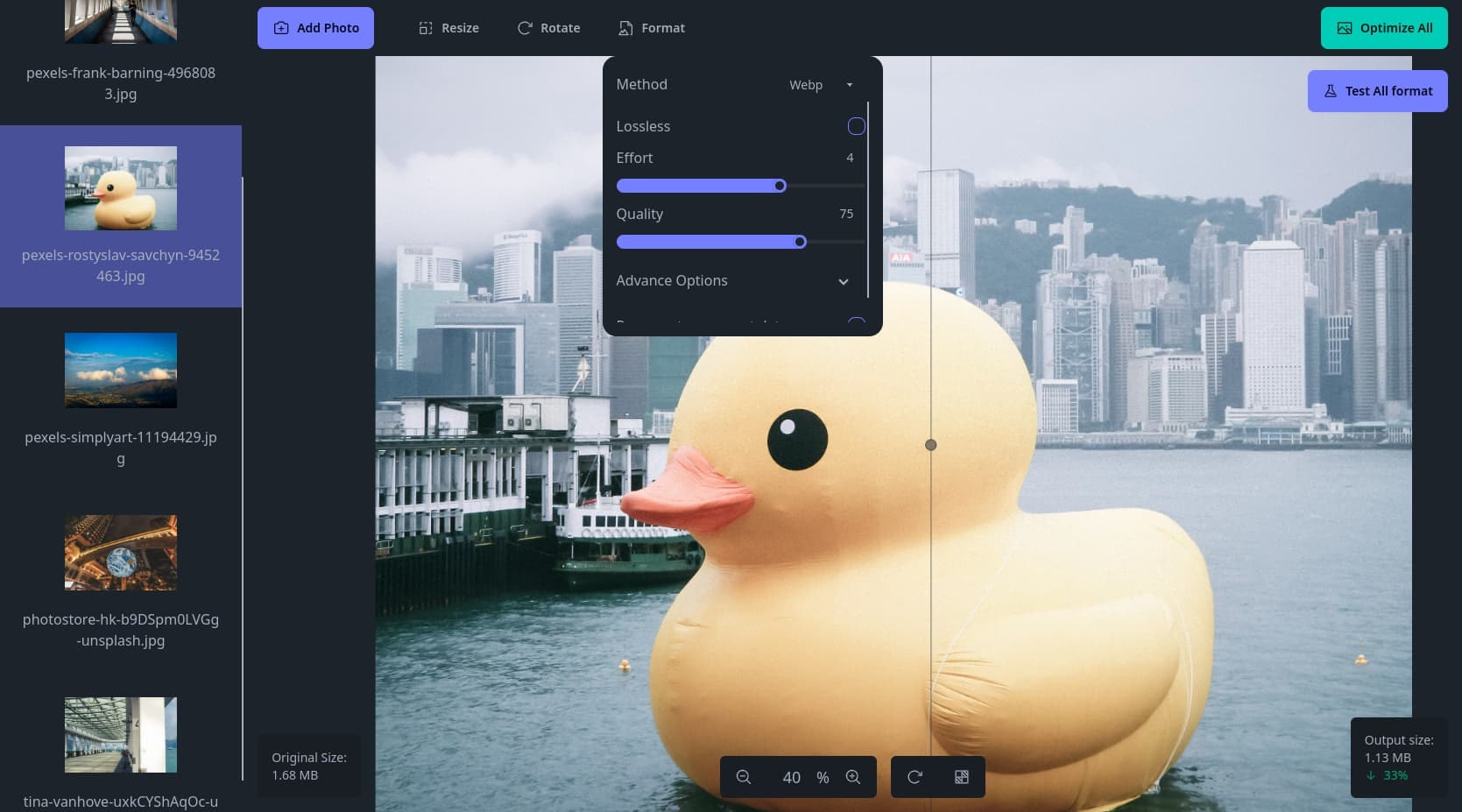Screen dimensions: 1462x812
Task: Click filename pexels-rostyslav-savchyn-9452463.jpg
Action: point(121,265)
